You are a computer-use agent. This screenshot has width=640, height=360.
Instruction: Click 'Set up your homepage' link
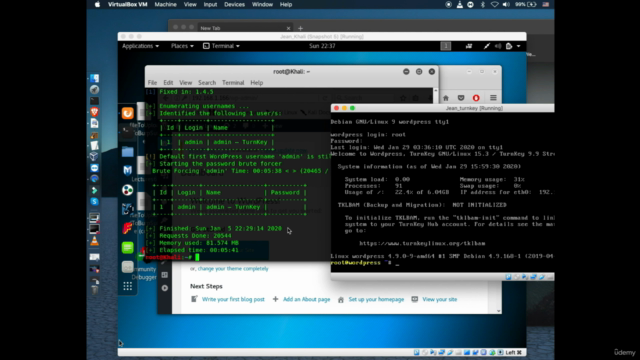point(376,299)
